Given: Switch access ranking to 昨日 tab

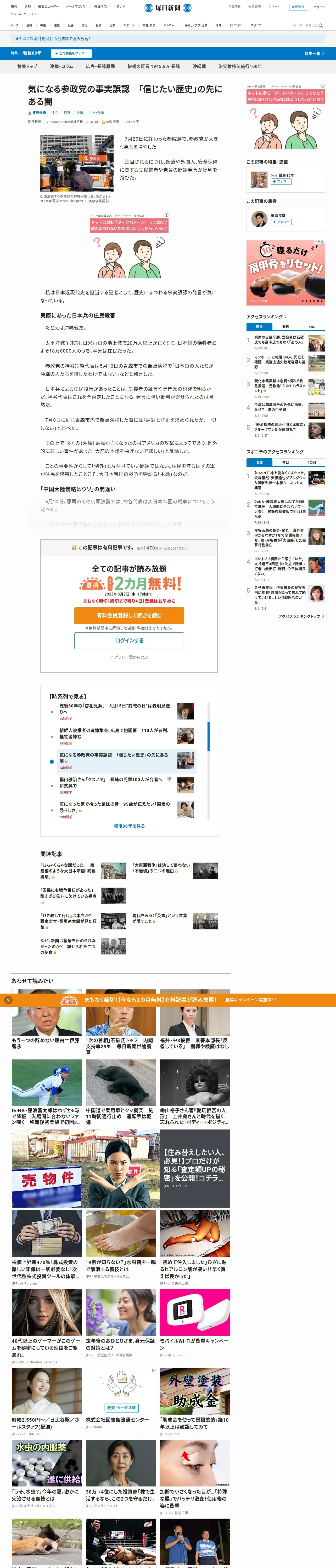Looking at the screenshot, I should point(285,327).
